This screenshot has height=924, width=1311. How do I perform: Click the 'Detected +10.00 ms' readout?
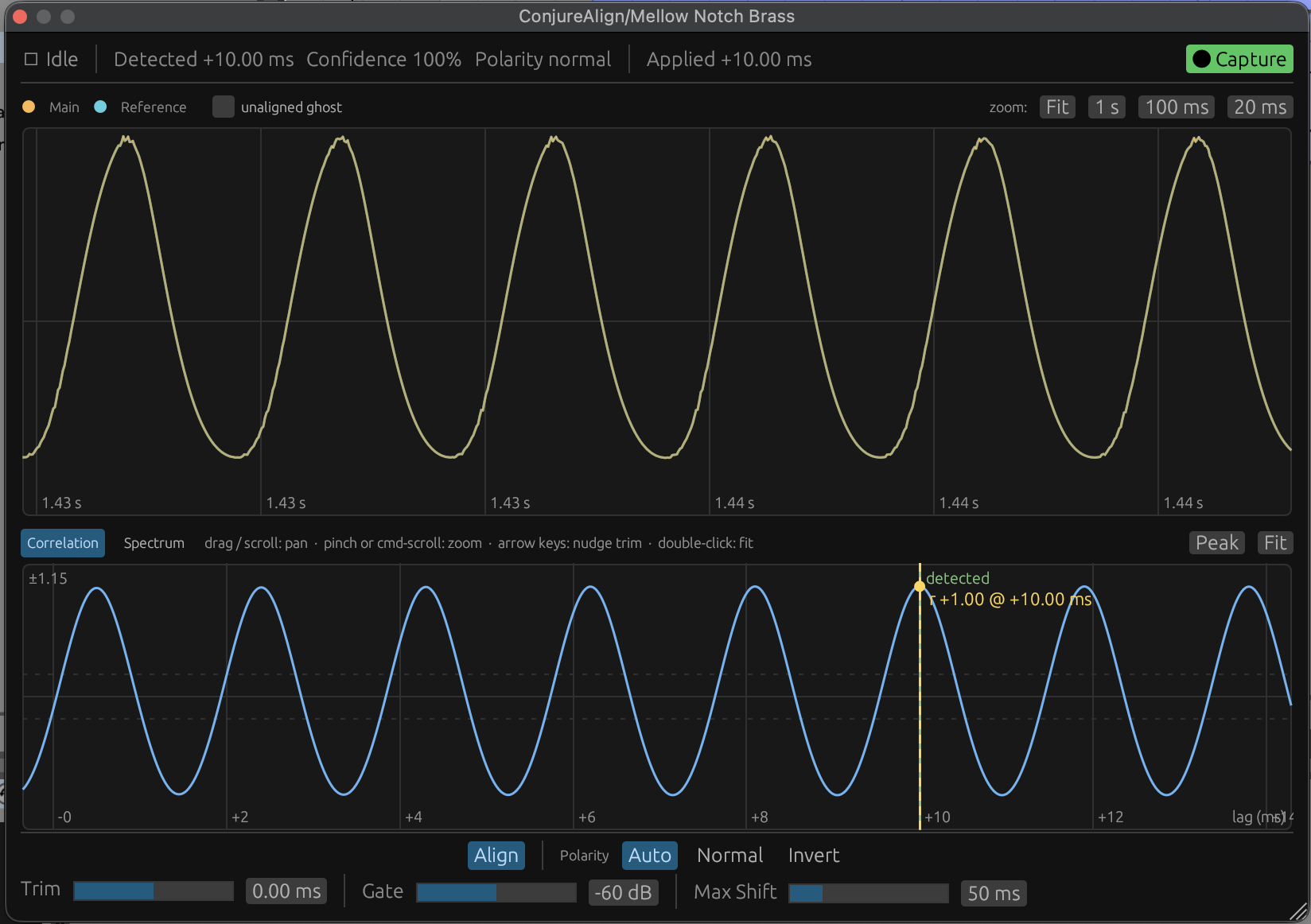[x=204, y=59]
